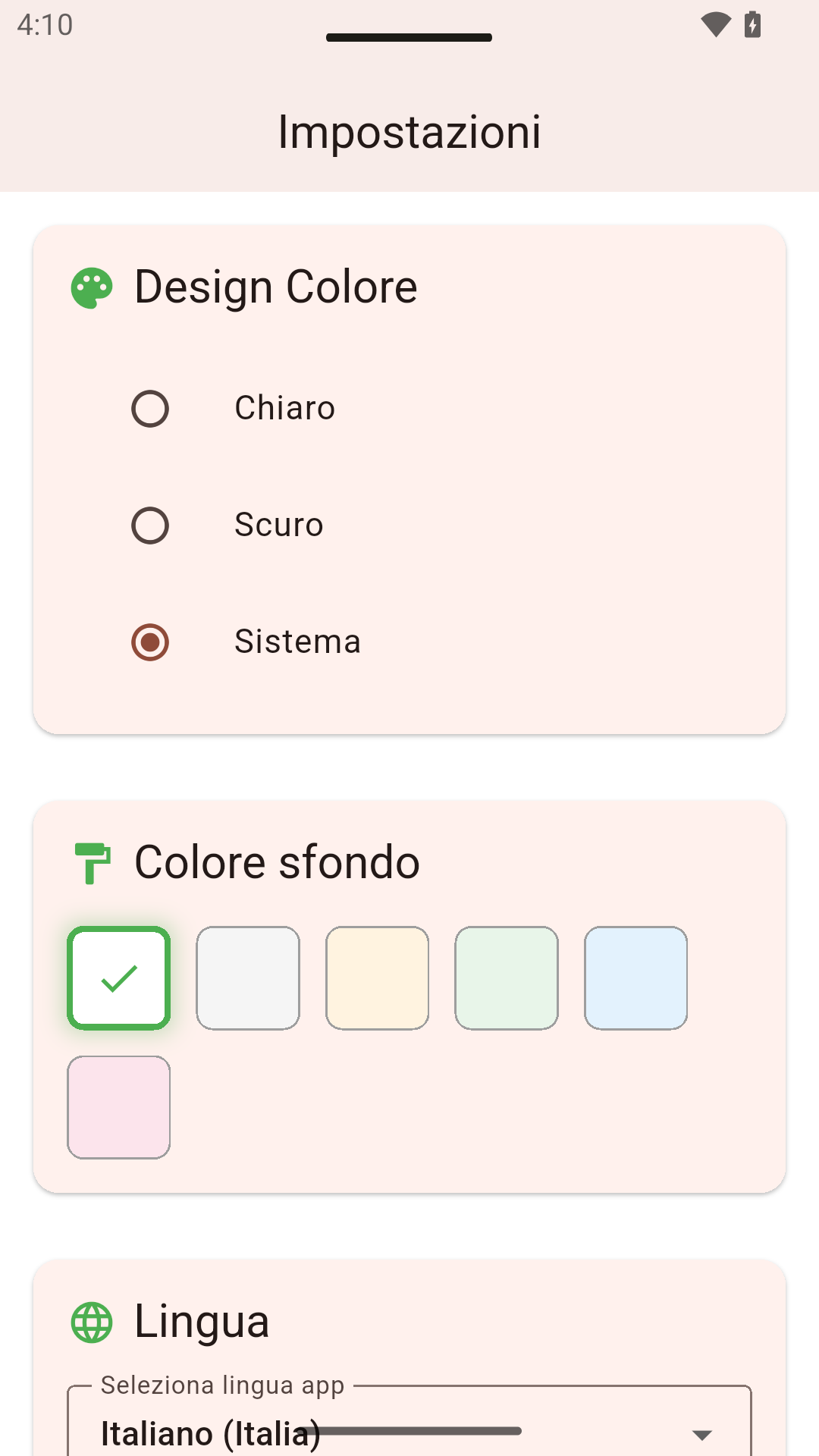Tap the battery charging status icon
Screen dimensions: 819x1456
[x=752, y=25]
